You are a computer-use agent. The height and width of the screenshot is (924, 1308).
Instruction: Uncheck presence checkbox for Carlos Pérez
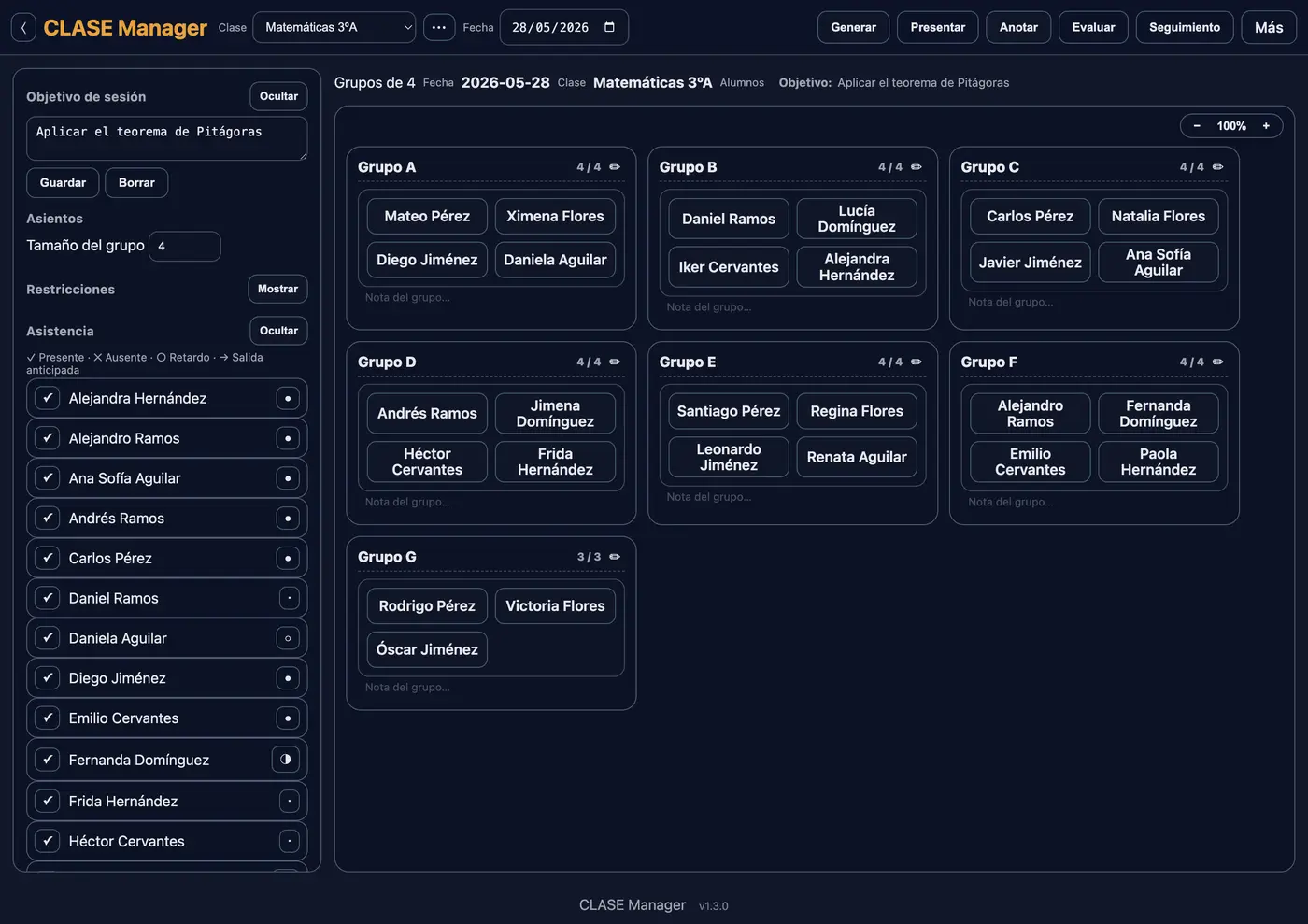click(48, 559)
